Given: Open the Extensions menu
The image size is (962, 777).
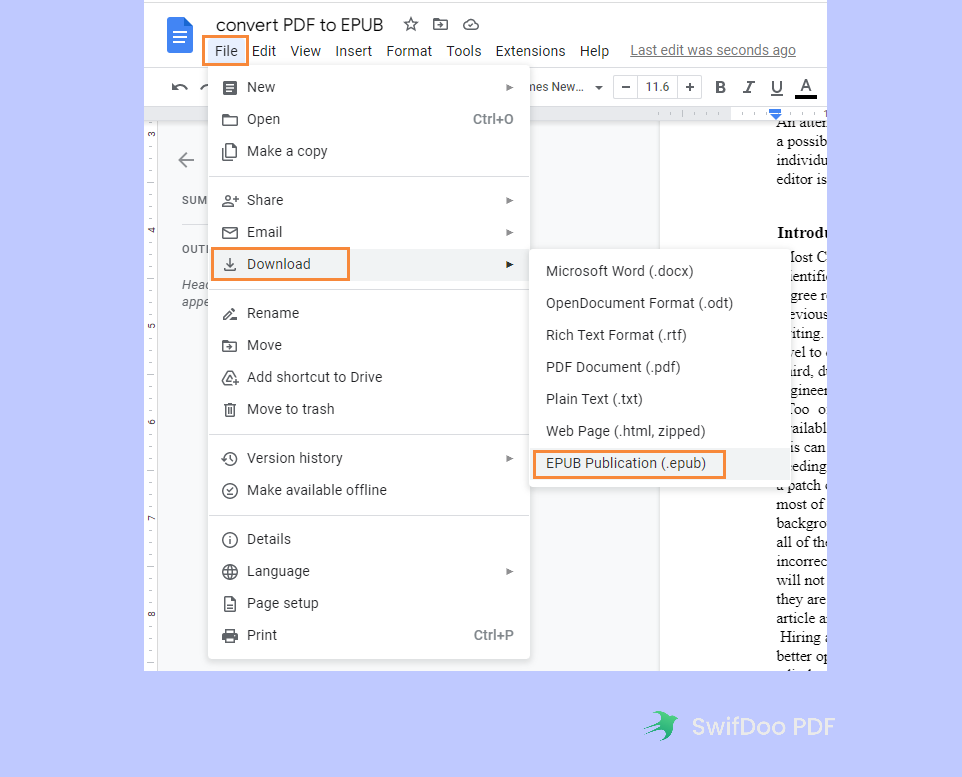Looking at the screenshot, I should (531, 51).
